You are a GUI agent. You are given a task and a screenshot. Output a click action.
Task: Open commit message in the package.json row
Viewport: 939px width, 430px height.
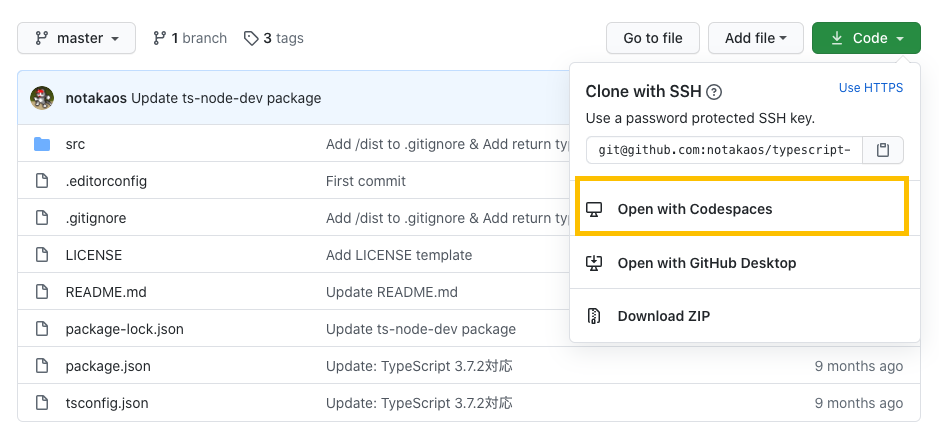click(x=419, y=366)
